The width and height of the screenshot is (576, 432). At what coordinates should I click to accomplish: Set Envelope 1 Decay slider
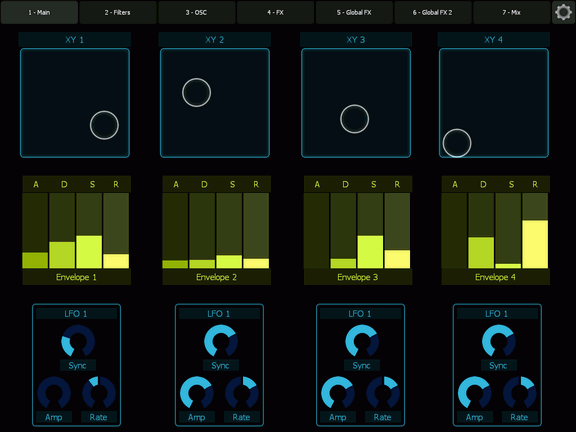point(62,231)
